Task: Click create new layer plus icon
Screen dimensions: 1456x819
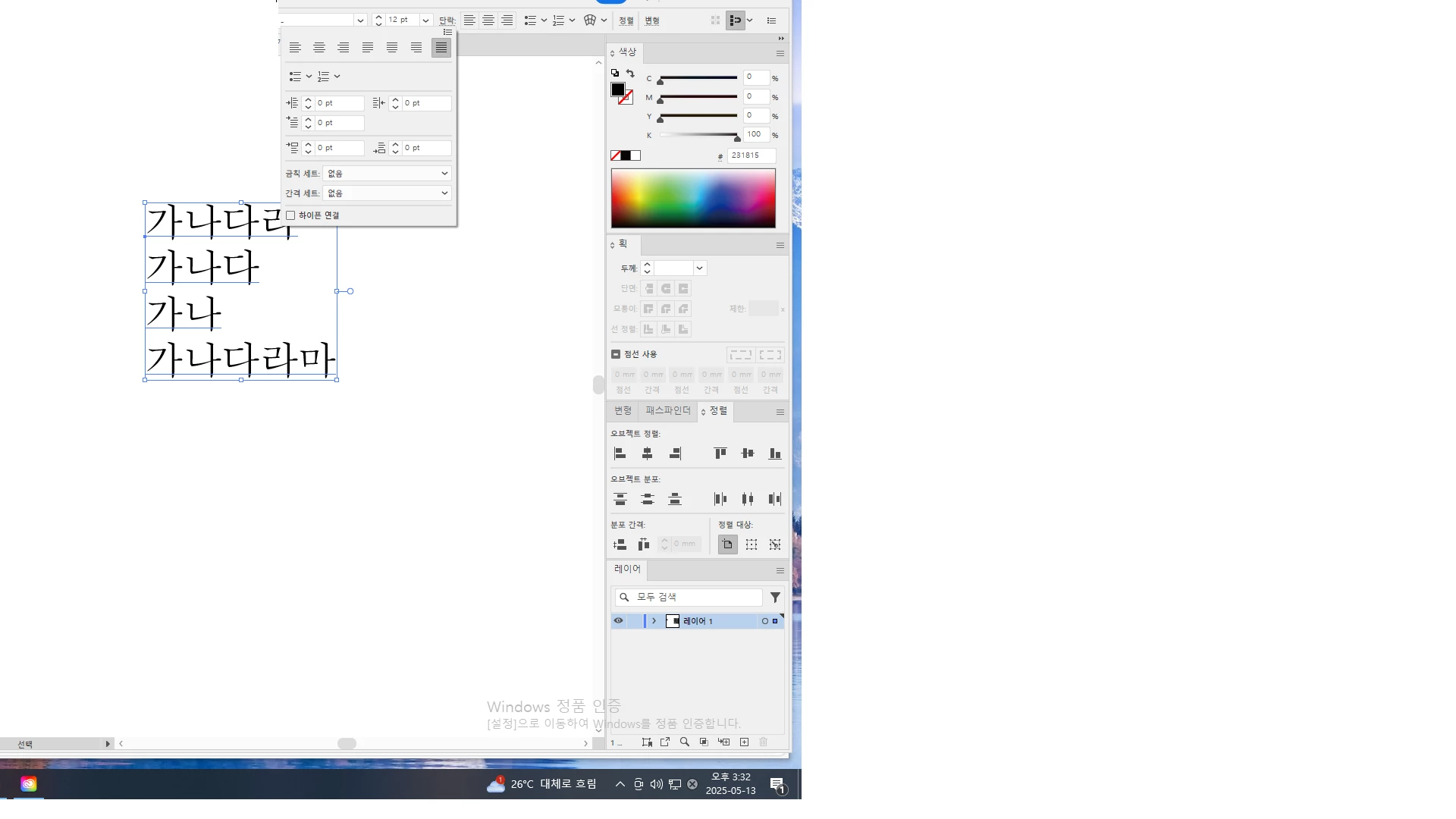Action: click(744, 742)
